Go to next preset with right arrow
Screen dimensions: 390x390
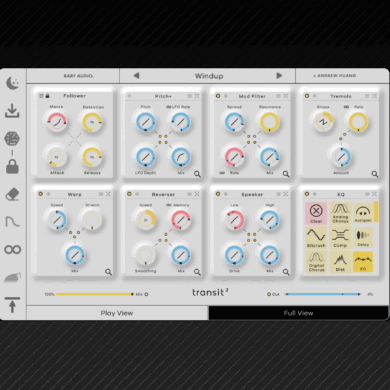(x=279, y=76)
